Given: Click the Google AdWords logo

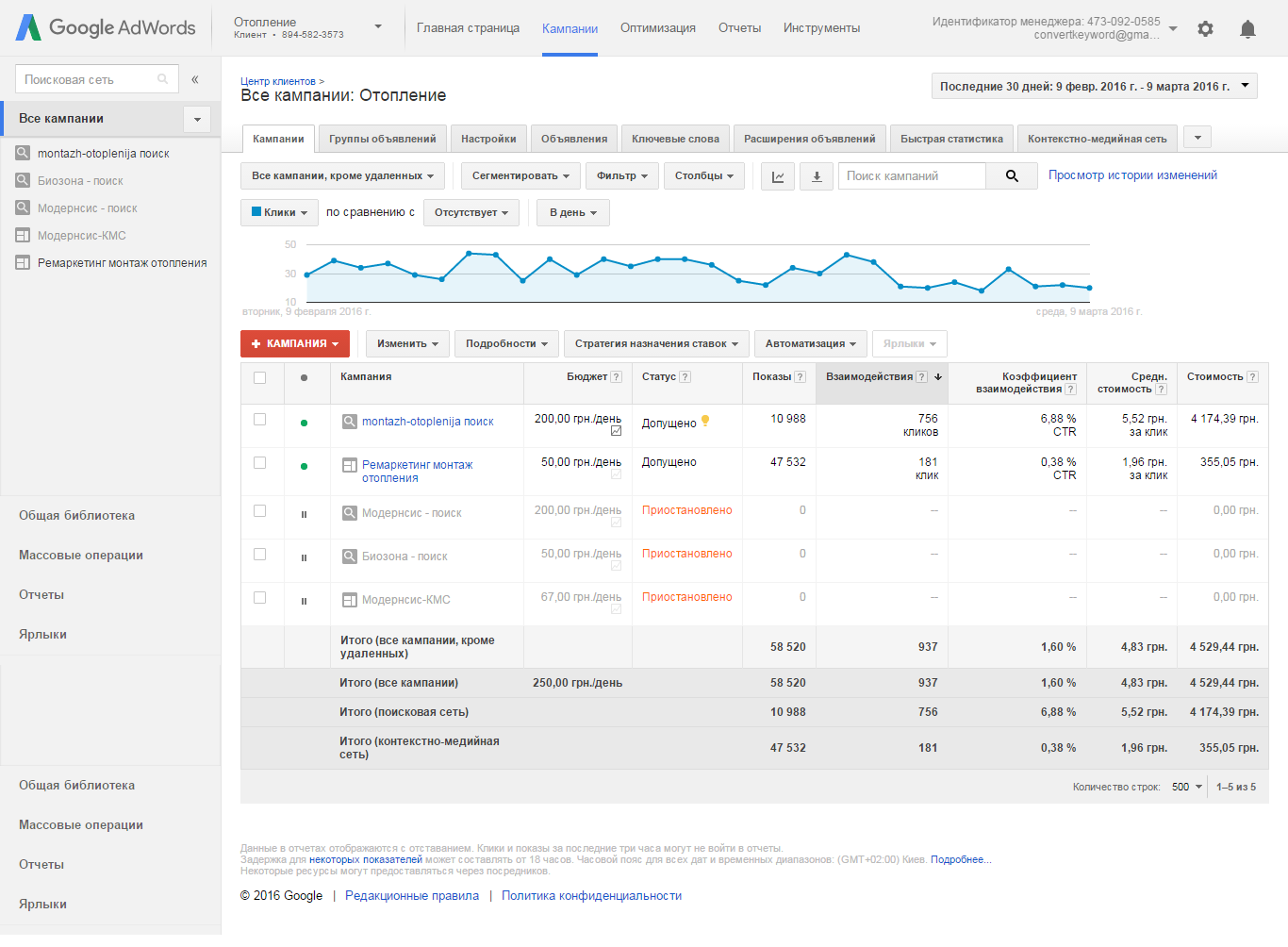Looking at the screenshot, I should 106,27.
